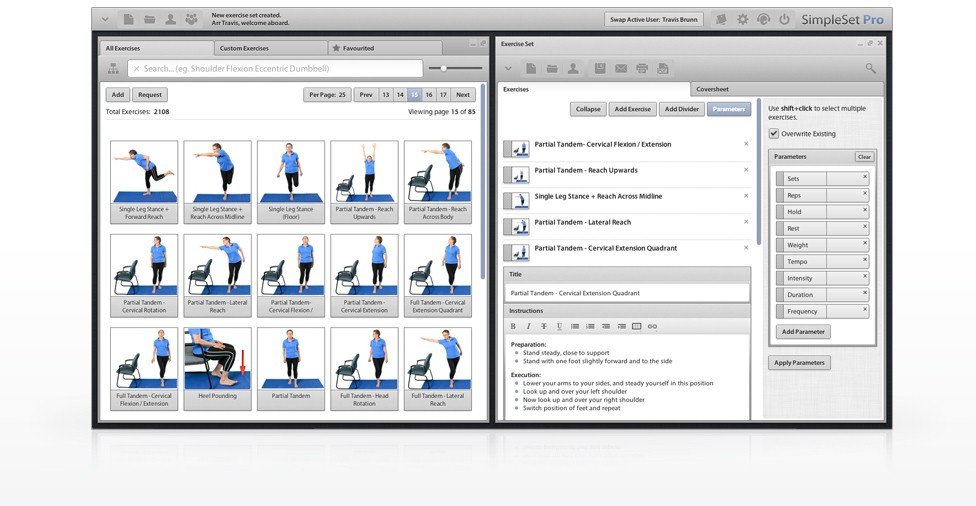Clear all parameters with Clear button
Screen dimensions: 976x506
[x=864, y=157]
